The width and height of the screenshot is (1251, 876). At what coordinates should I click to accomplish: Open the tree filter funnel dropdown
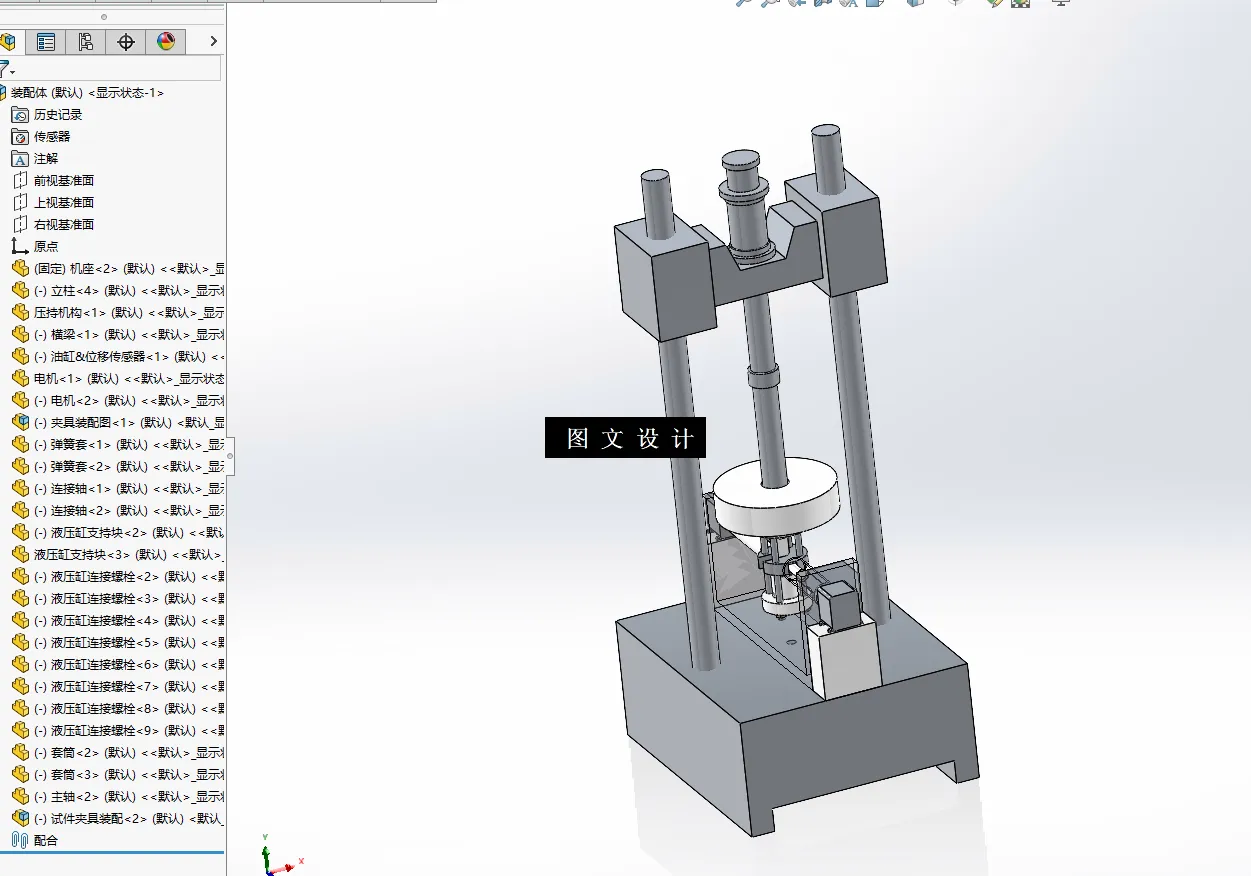[x=6, y=69]
